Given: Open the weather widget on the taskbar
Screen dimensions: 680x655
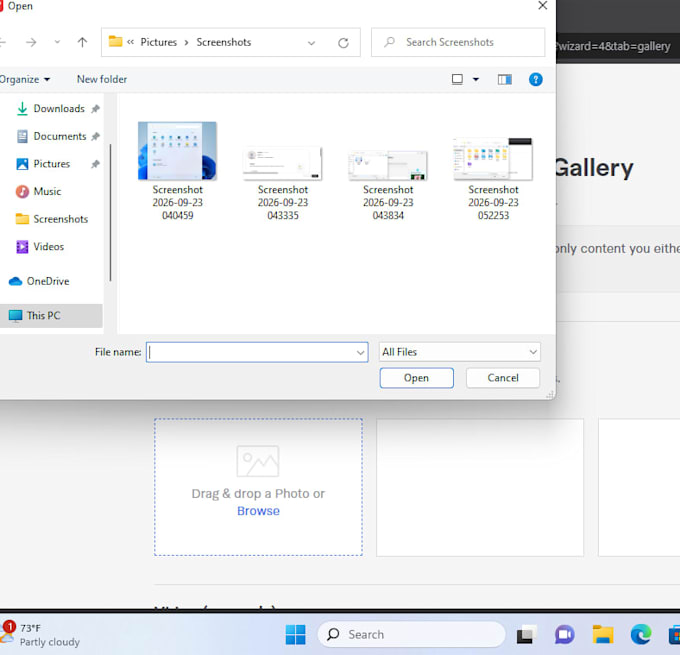Looking at the screenshot, I should (x=41, y=635).
